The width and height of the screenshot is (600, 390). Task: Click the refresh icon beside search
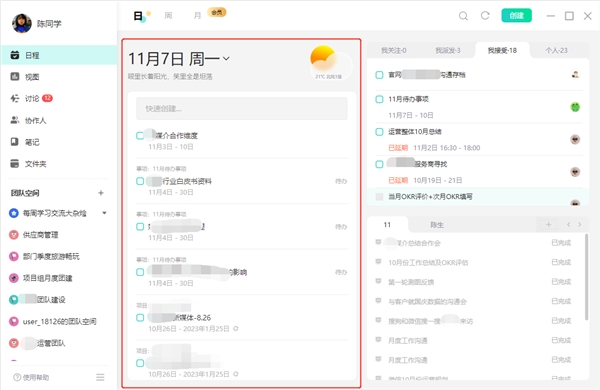(485, 16)
